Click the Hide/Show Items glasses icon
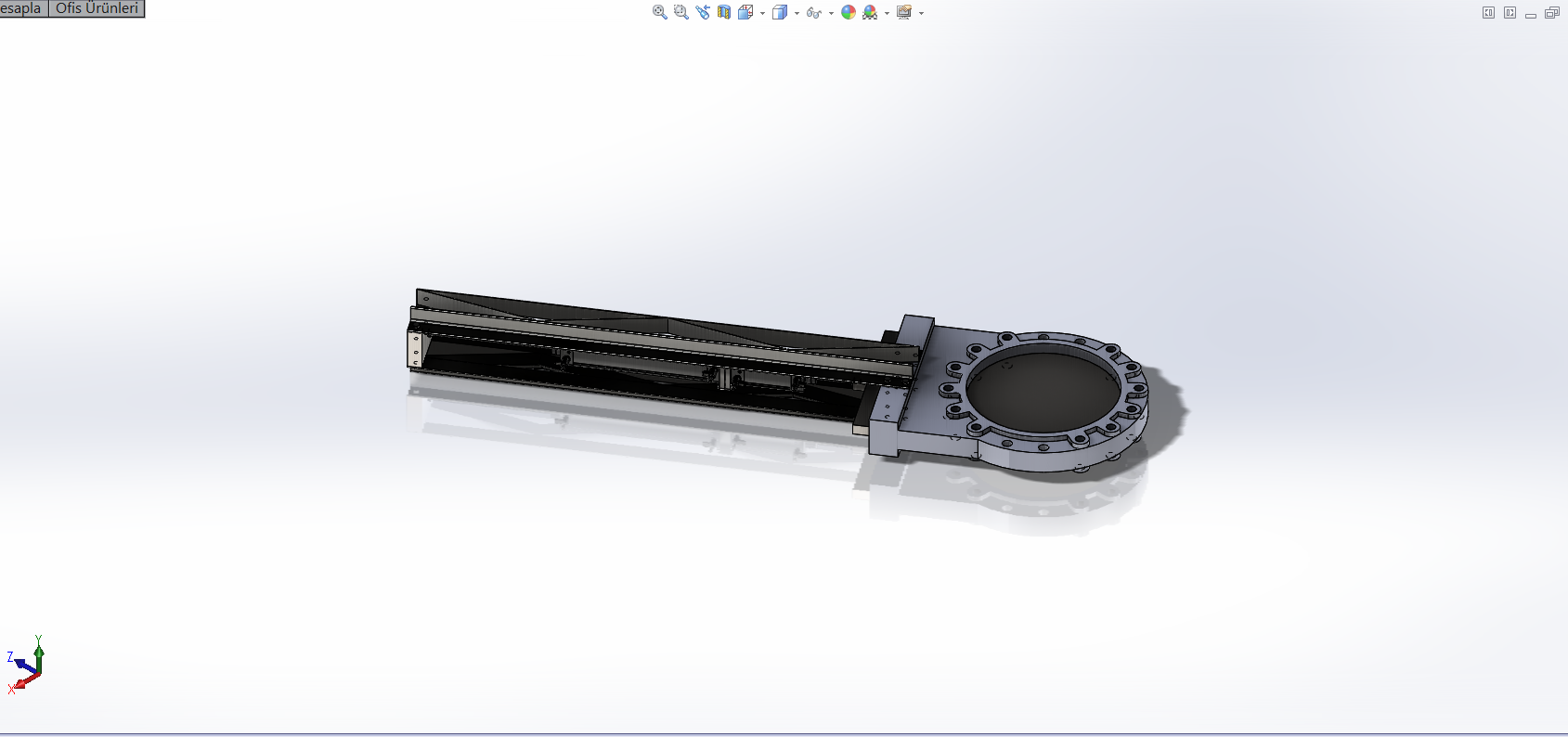The height and width of the screenshot is (737, 1568). click(814, 12)
